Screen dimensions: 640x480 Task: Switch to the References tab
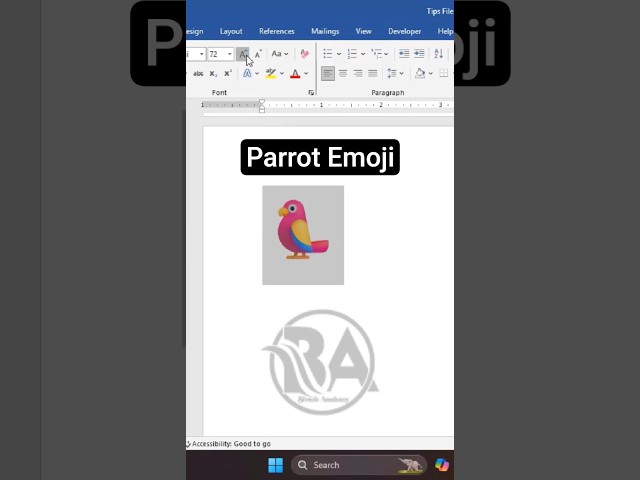[x=277, y=31]
